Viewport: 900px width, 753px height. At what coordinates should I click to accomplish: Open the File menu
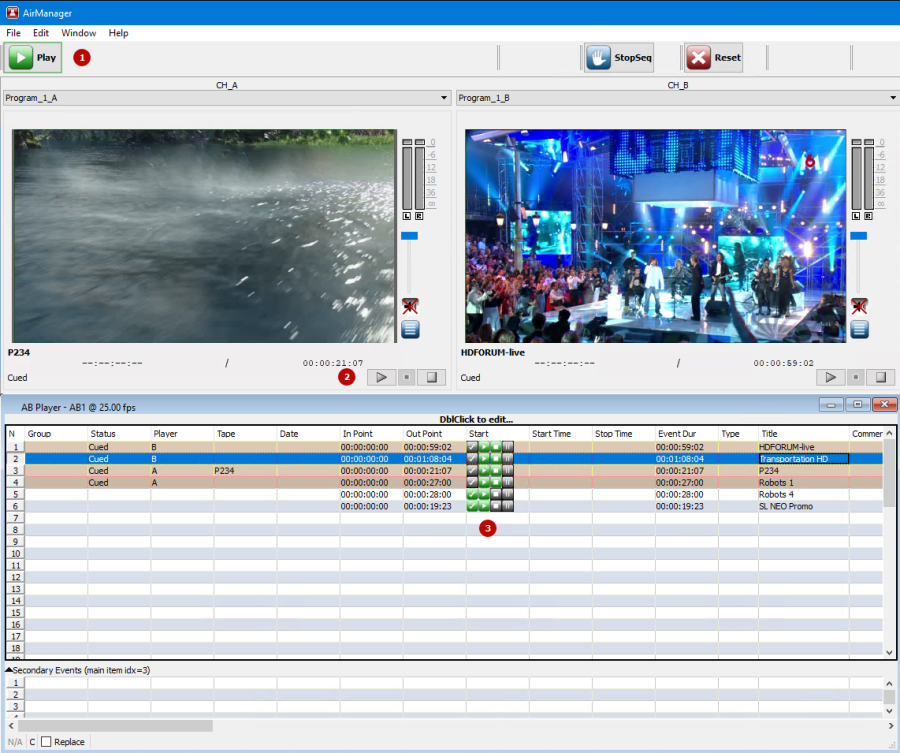point(13,33)
